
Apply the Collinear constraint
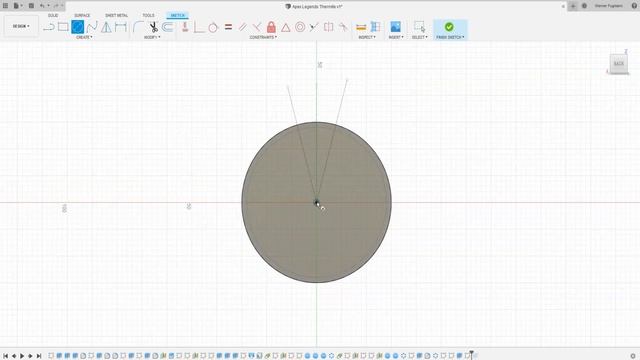[314, 27]
